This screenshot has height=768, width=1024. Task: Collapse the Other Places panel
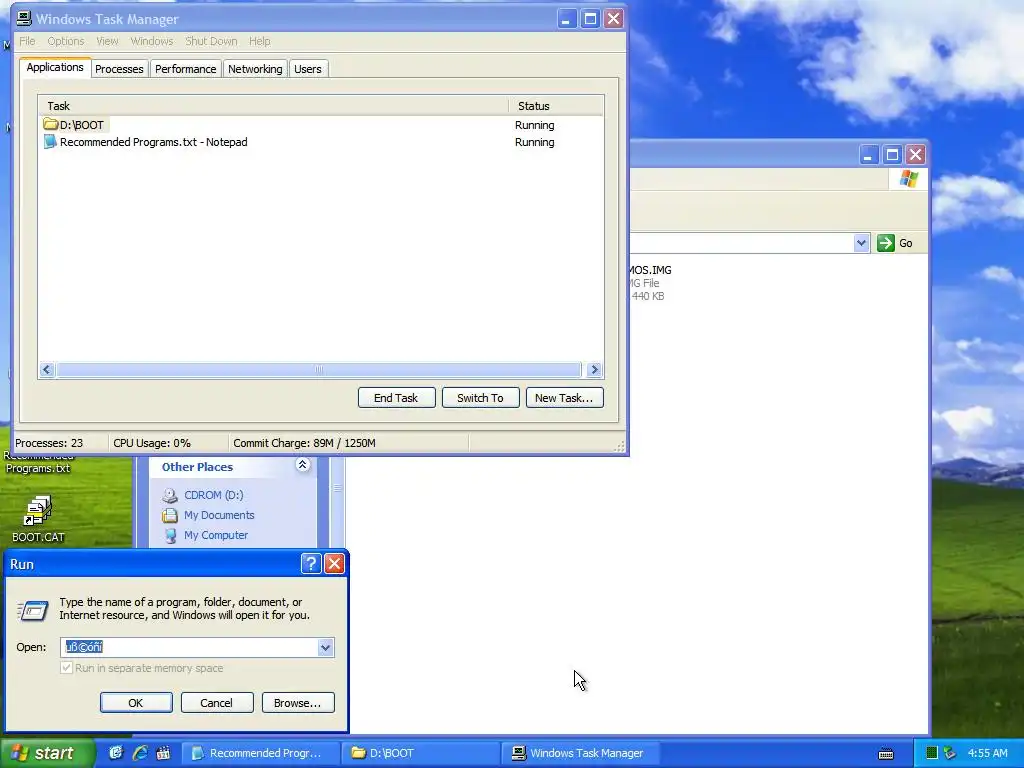click(302, 464)
